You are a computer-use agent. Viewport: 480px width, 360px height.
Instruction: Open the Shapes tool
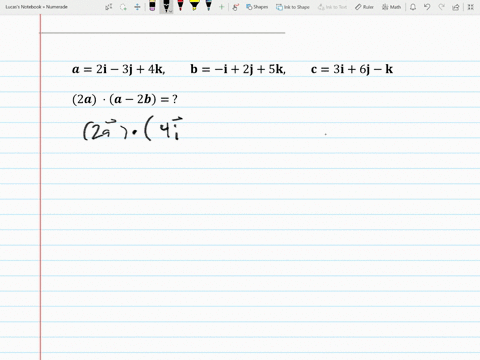point(257,7)
